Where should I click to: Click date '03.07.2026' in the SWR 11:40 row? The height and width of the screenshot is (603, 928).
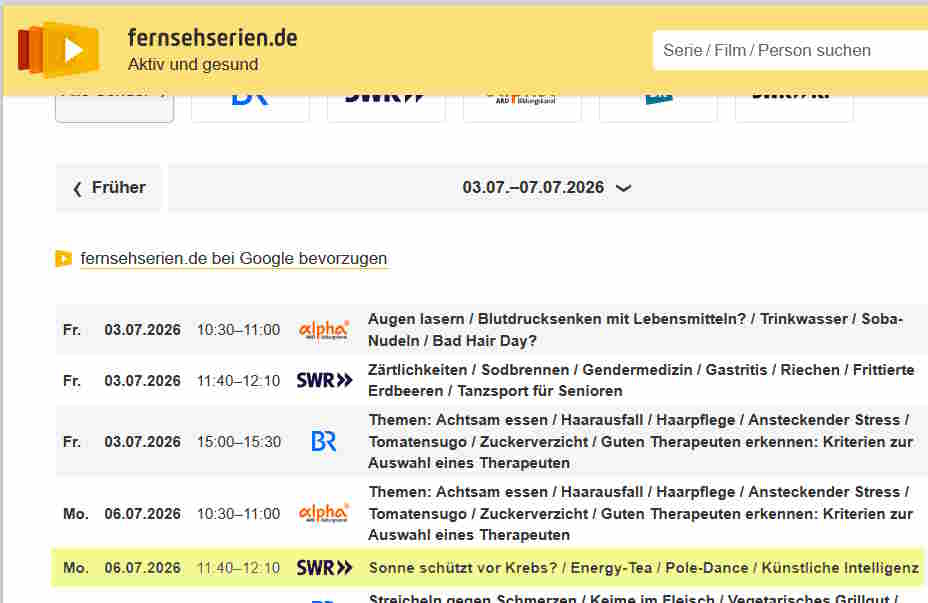[x=143, y=380]
